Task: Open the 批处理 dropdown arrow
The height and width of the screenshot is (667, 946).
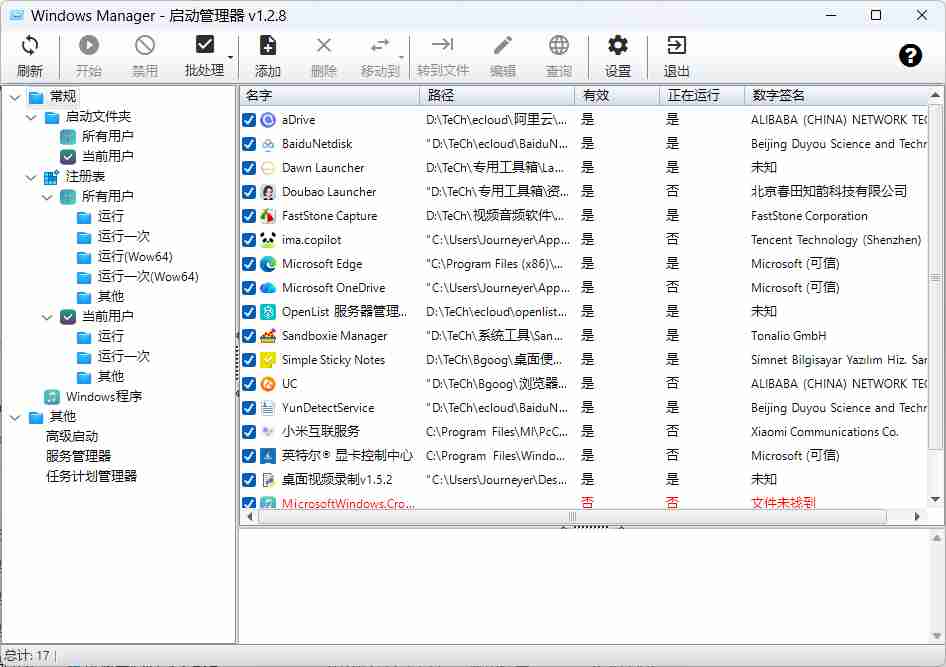Action: [x=231, y=57]
